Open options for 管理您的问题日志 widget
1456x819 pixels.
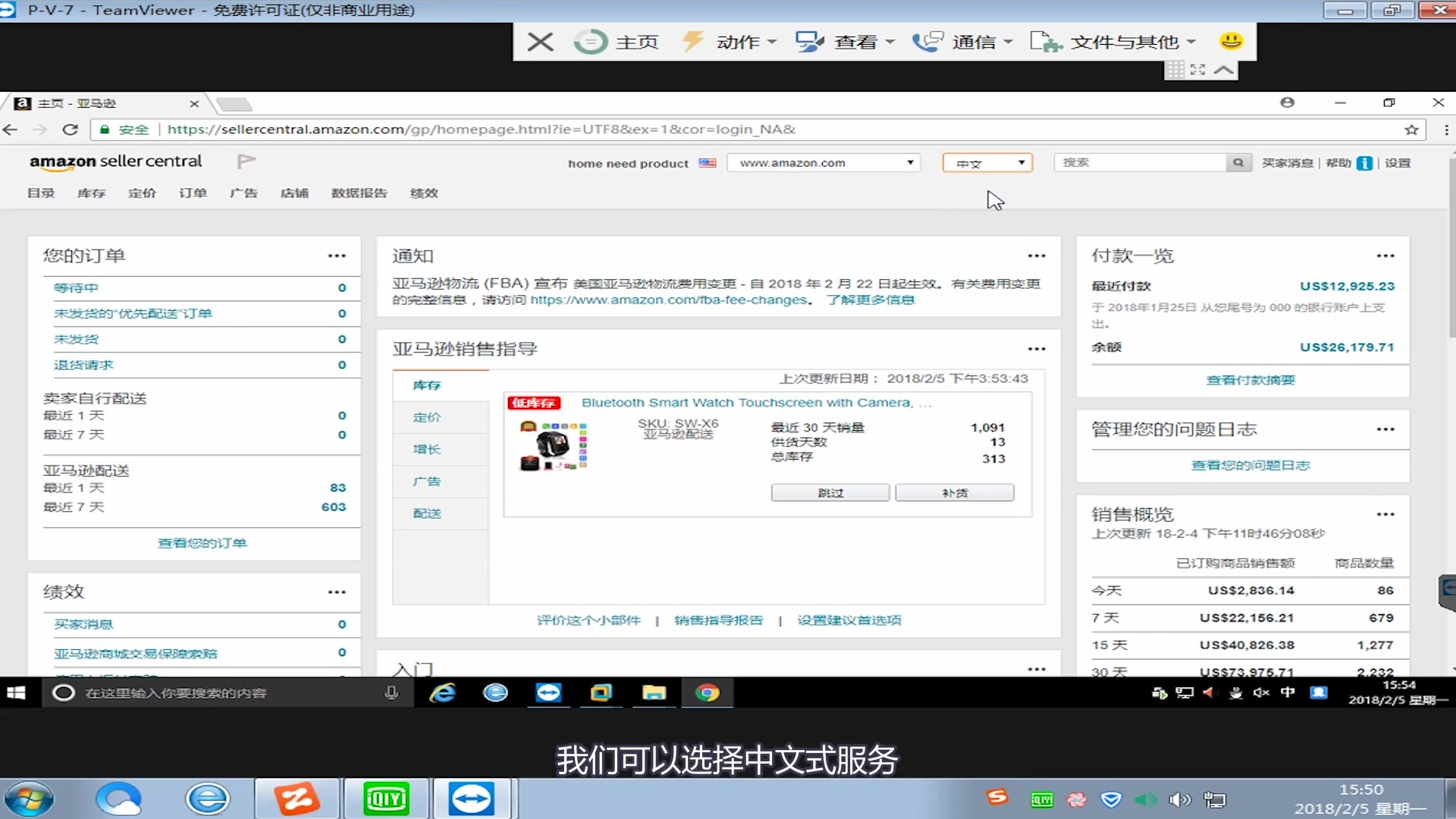[1385, 430]
